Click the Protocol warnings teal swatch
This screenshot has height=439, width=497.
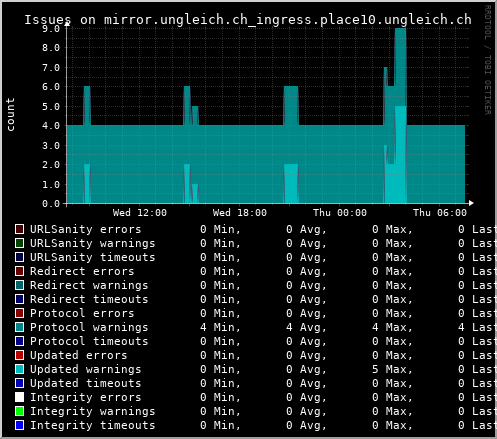[x=20, y=327]
